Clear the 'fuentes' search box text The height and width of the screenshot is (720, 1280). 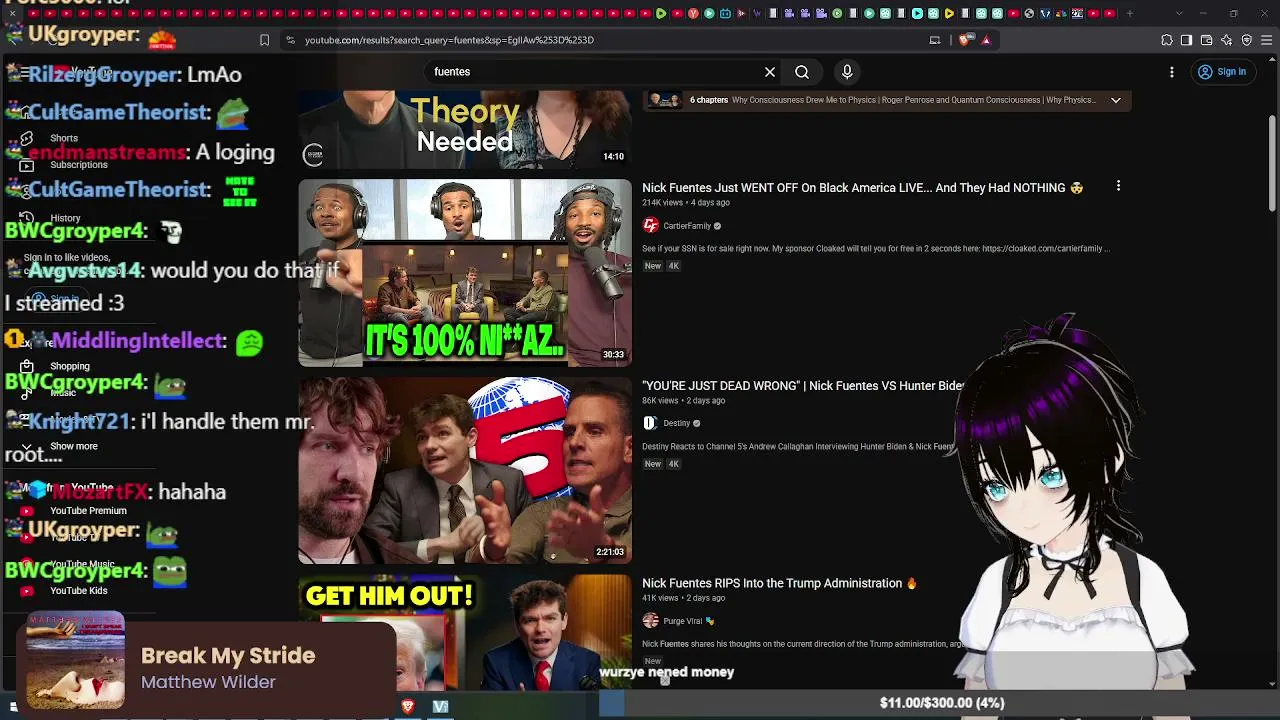(x=770, y=72)
